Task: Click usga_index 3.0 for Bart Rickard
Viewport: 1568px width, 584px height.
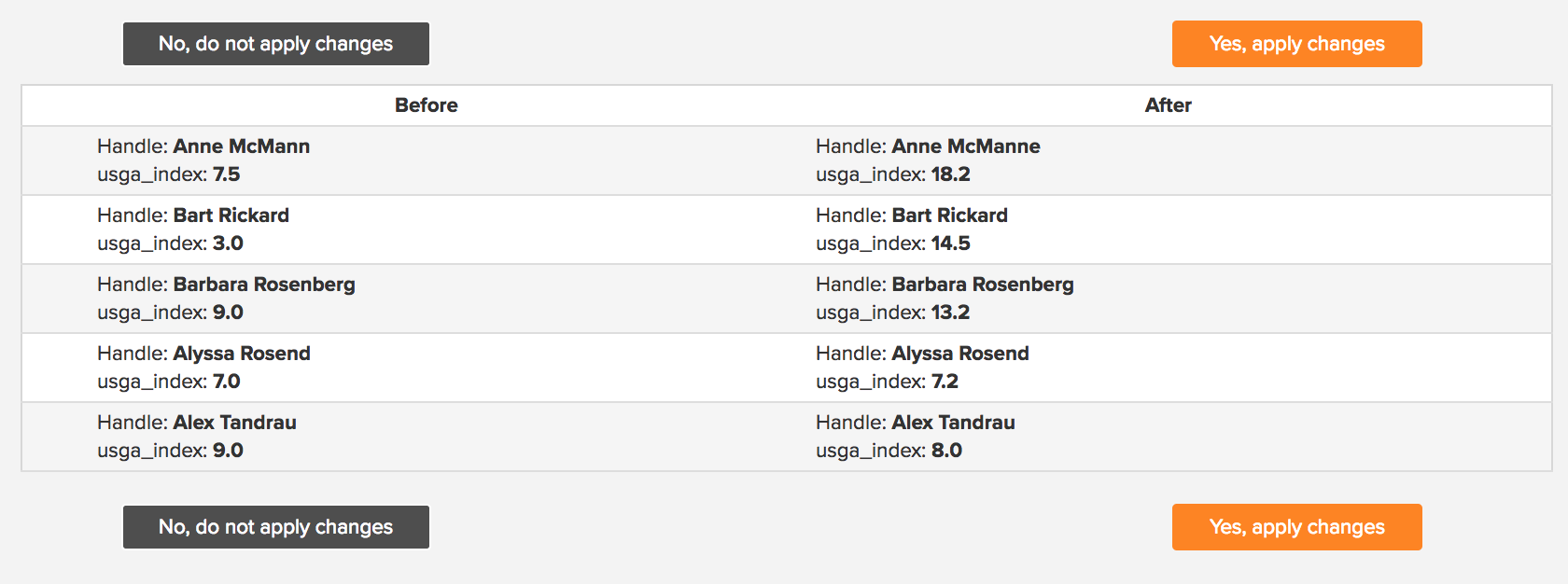Action: (x=229, y=243)
